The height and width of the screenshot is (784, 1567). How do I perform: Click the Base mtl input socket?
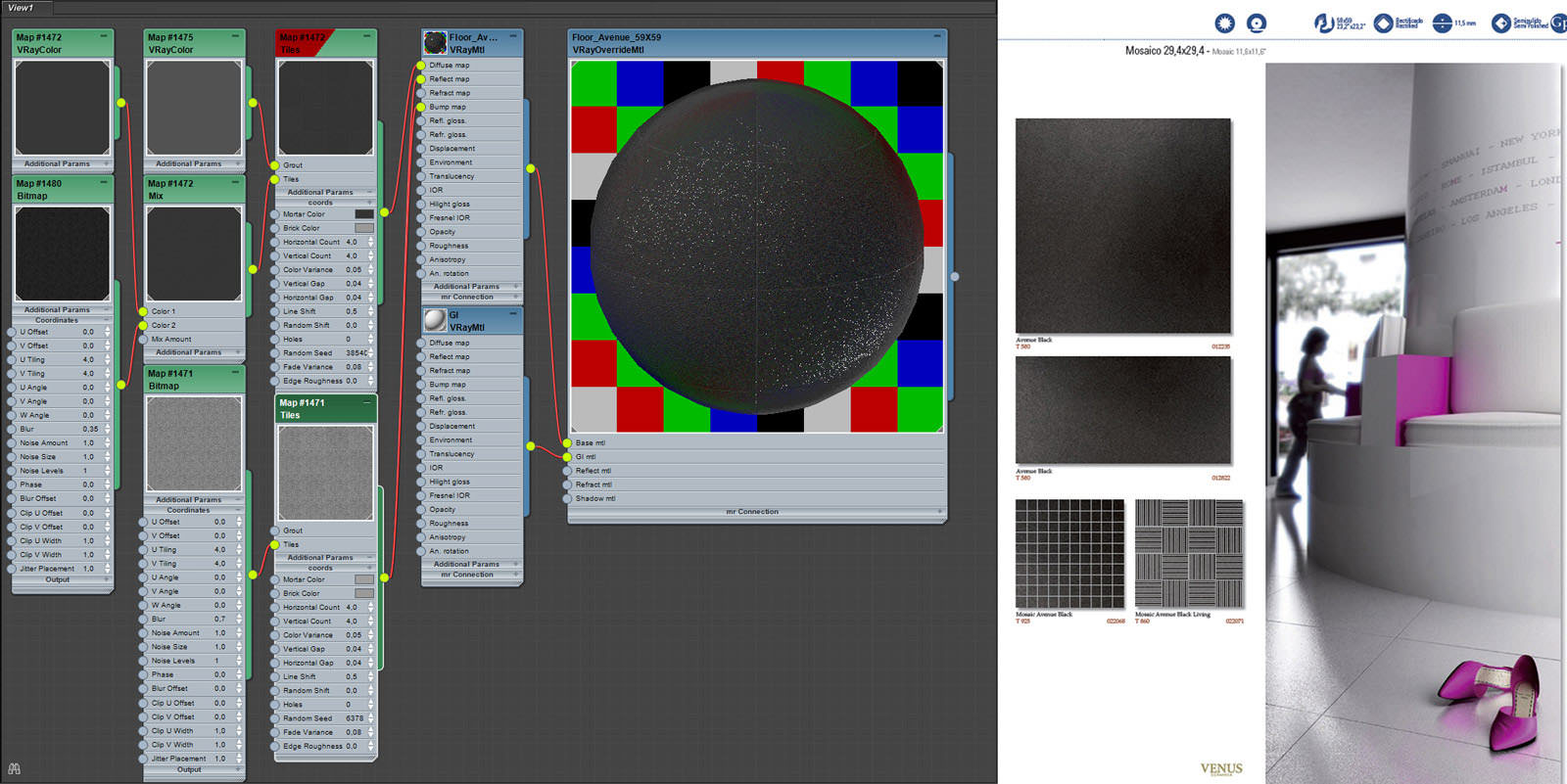(x=567, y=443)
